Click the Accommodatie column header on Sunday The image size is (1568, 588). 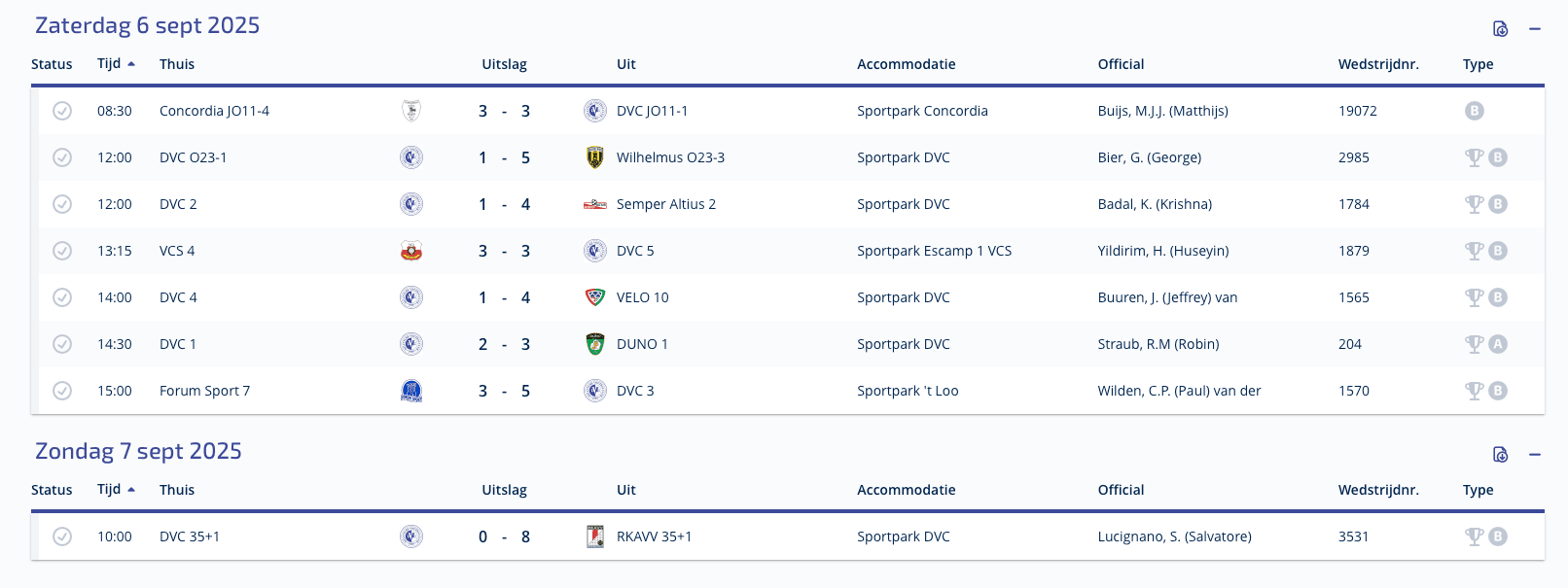pos(906,490)
